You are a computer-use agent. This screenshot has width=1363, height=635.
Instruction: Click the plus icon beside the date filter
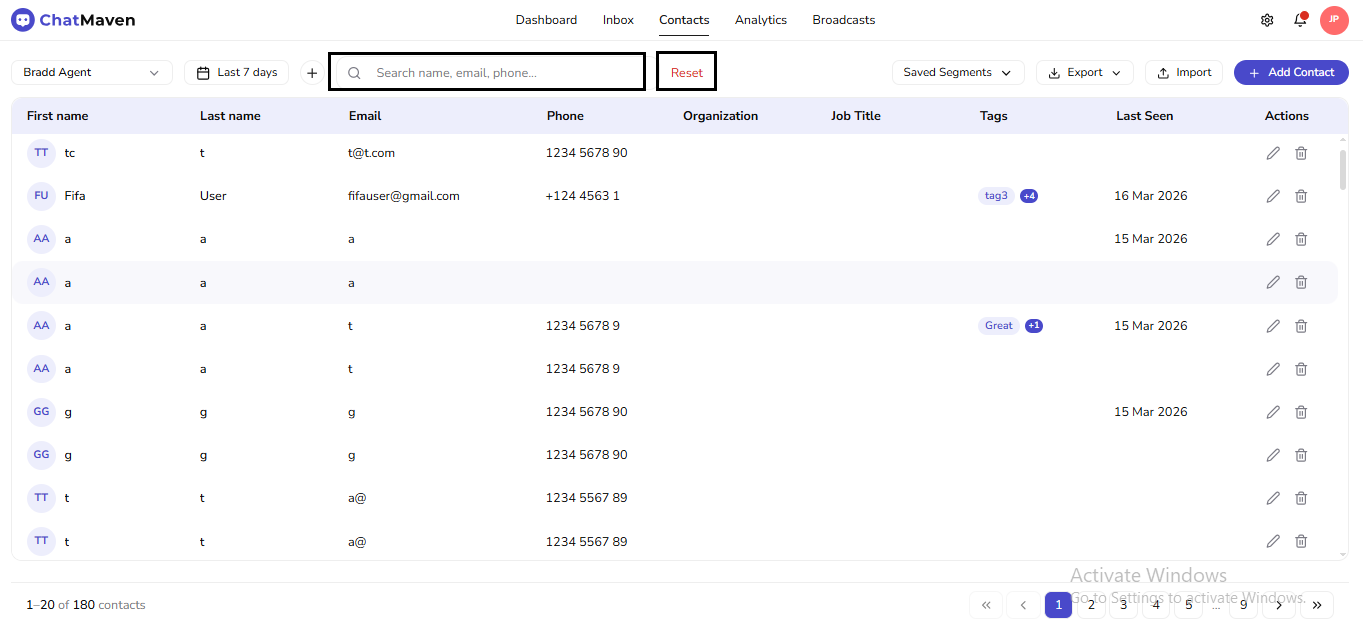point(311,72)
